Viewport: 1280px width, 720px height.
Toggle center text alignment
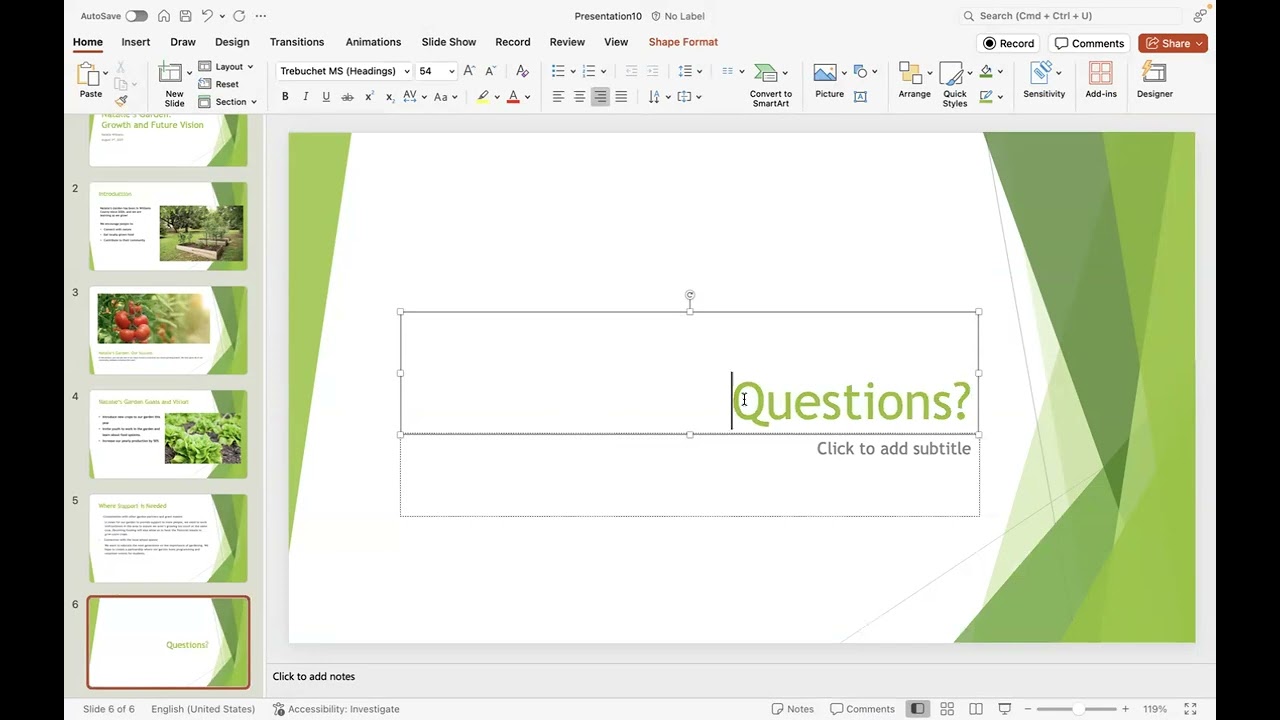pos(579,97)
